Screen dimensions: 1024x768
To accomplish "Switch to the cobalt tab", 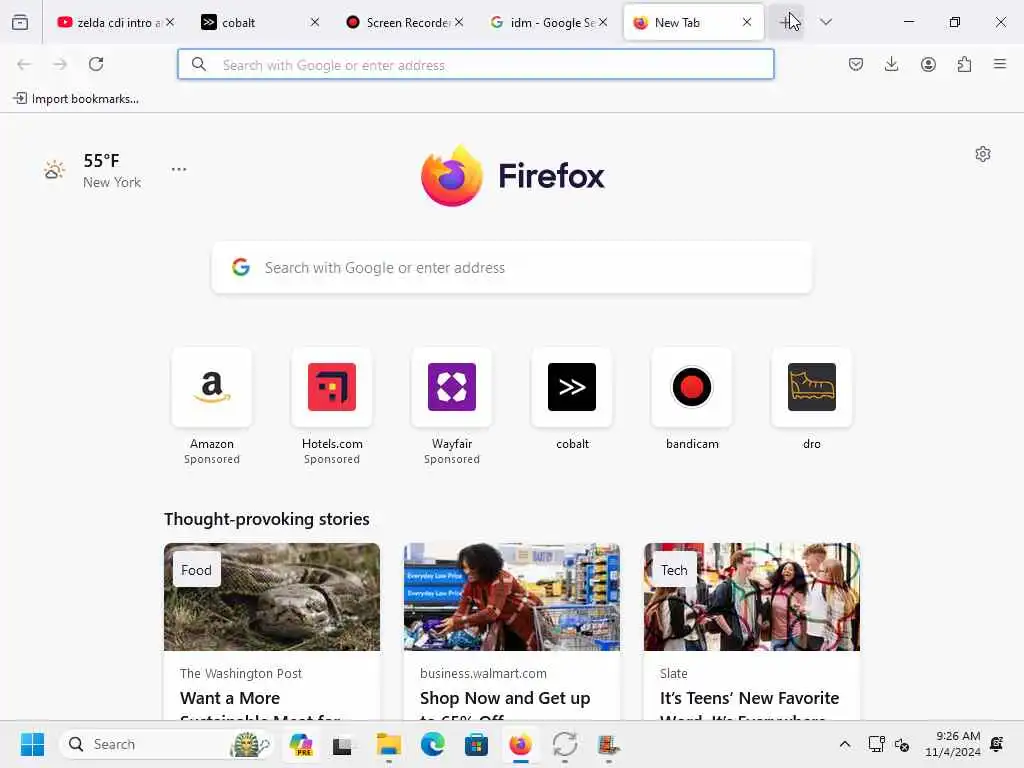I will point(251,22).
